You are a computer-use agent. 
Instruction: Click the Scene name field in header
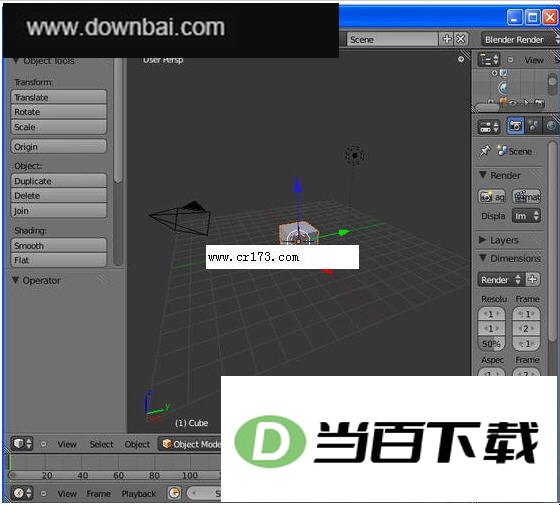coord(392,39)
